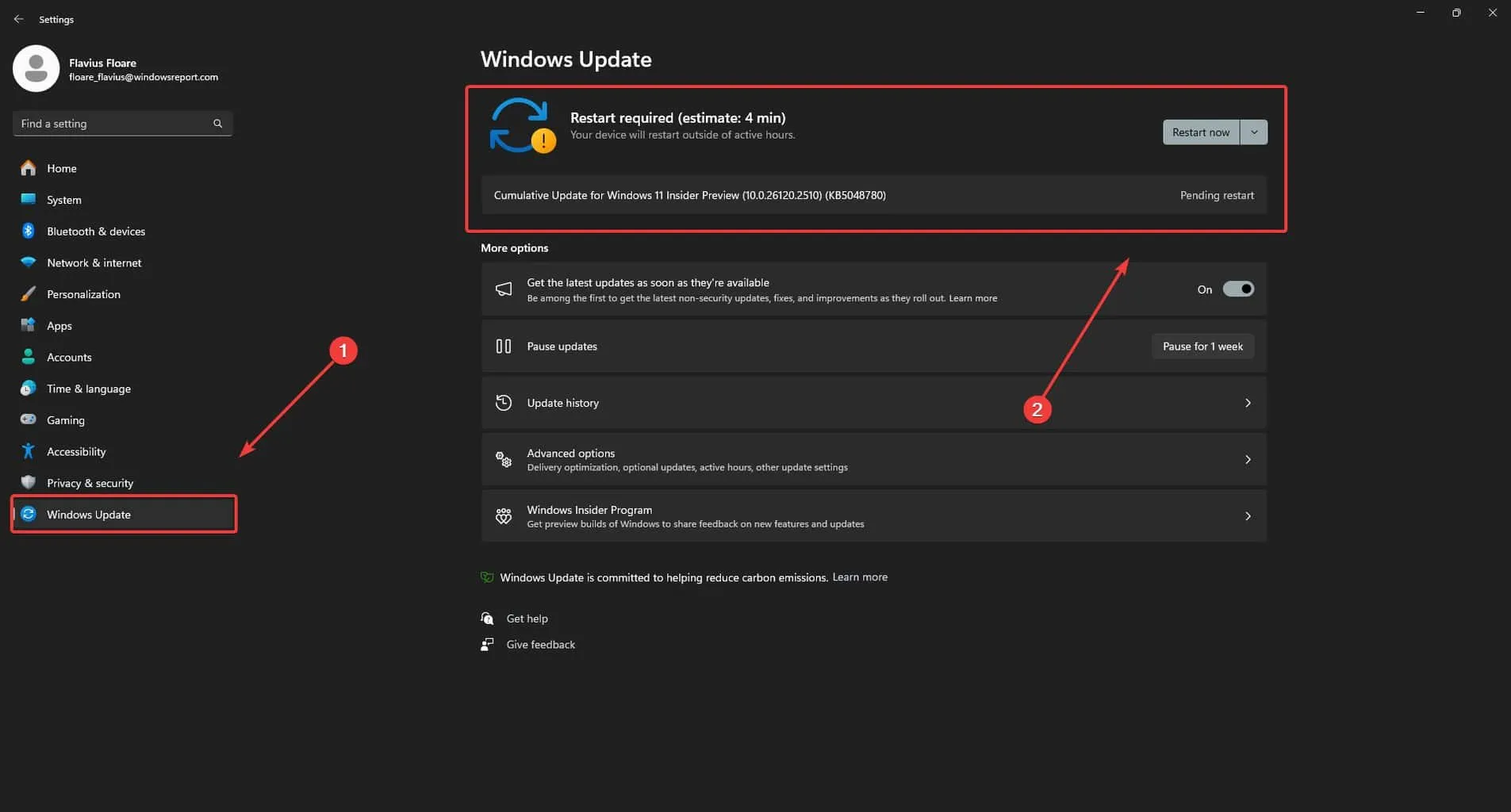1511x812 pixels.
Task: Click the Accounts person icon
Action: (x=29, y=357)
